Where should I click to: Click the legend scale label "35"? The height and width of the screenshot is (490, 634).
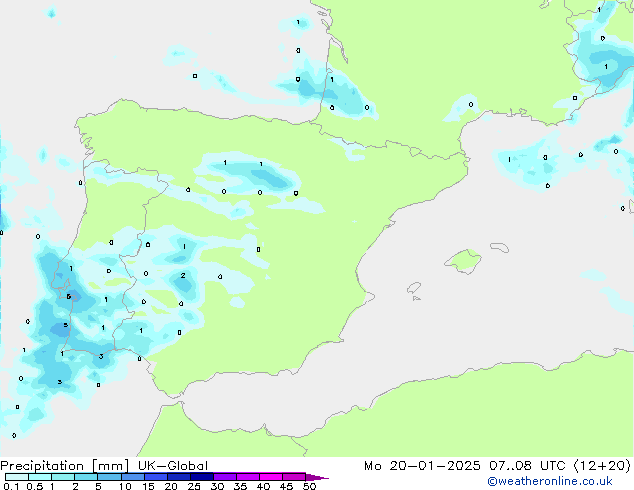pyautogui.click(x=240, y=486)
